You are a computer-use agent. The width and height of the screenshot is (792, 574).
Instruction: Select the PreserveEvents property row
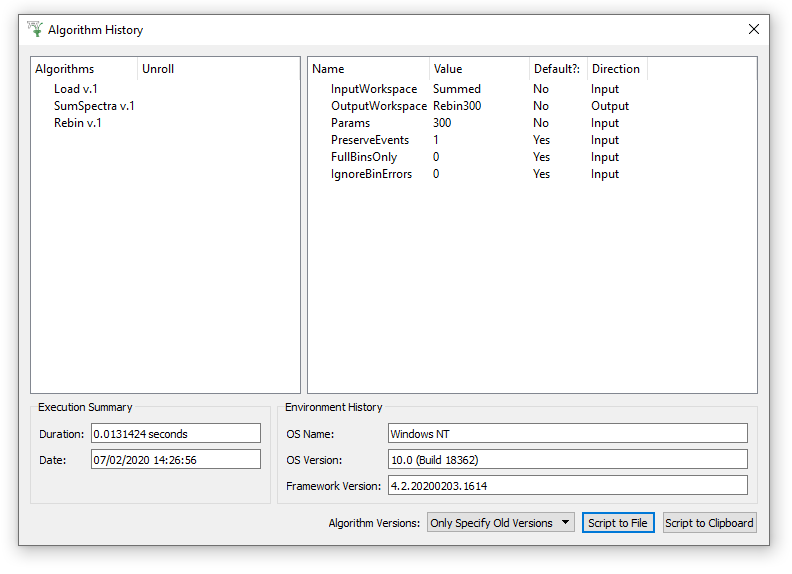370,140
